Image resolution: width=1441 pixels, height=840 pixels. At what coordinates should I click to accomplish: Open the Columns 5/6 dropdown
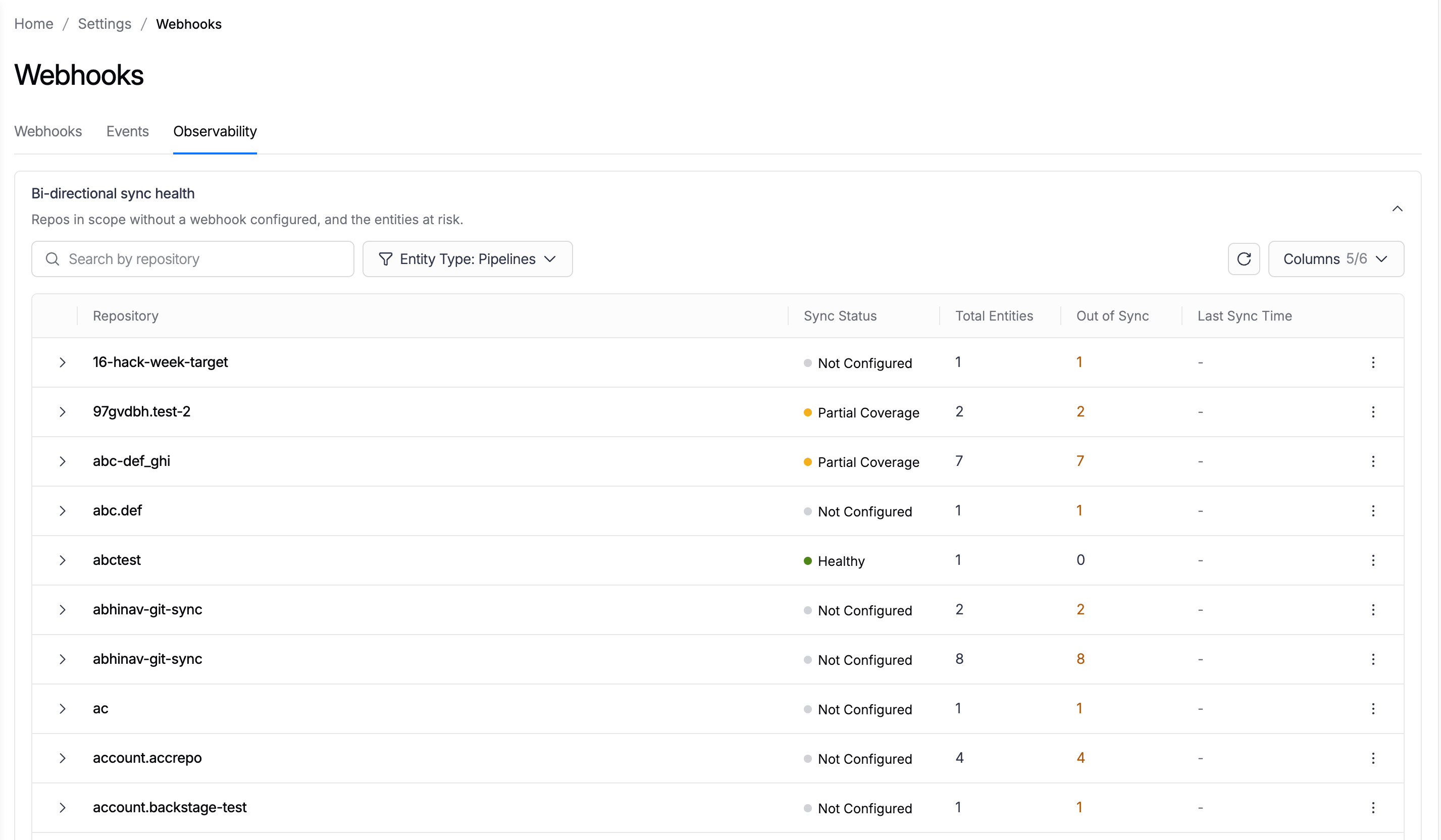[1336, 259]
